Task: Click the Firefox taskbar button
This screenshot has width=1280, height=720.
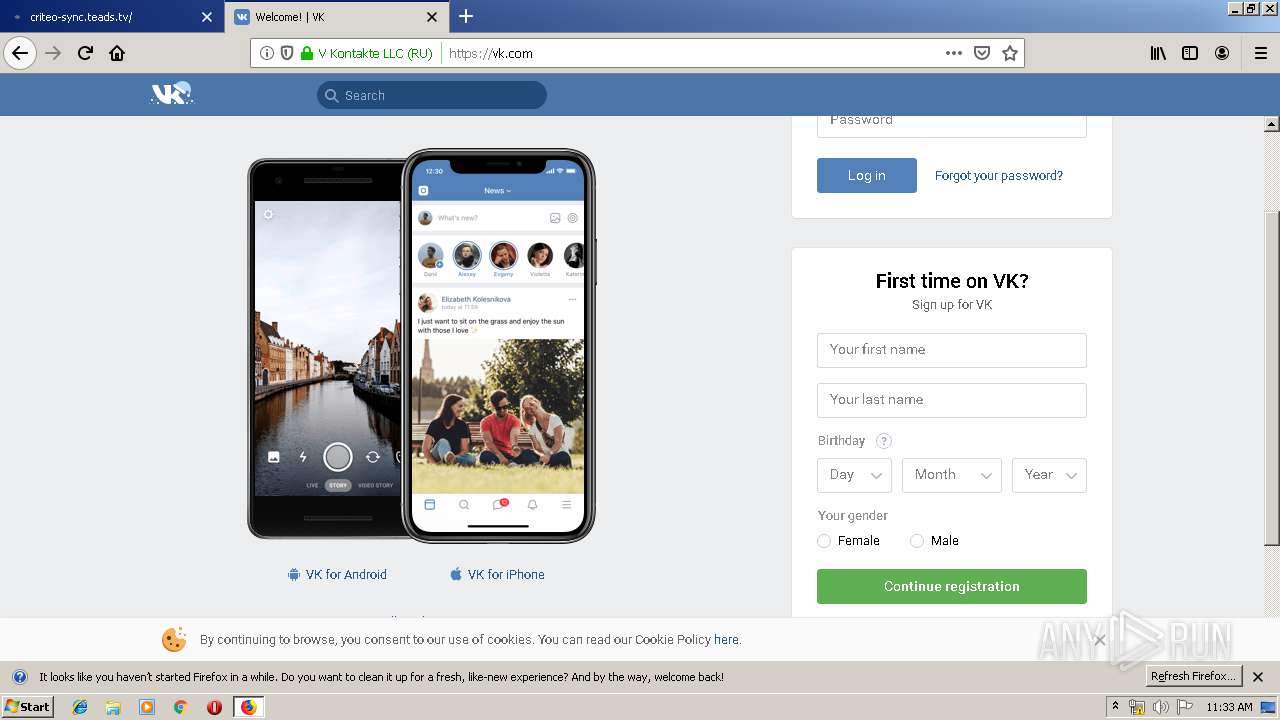Action: tap(248, 707)
